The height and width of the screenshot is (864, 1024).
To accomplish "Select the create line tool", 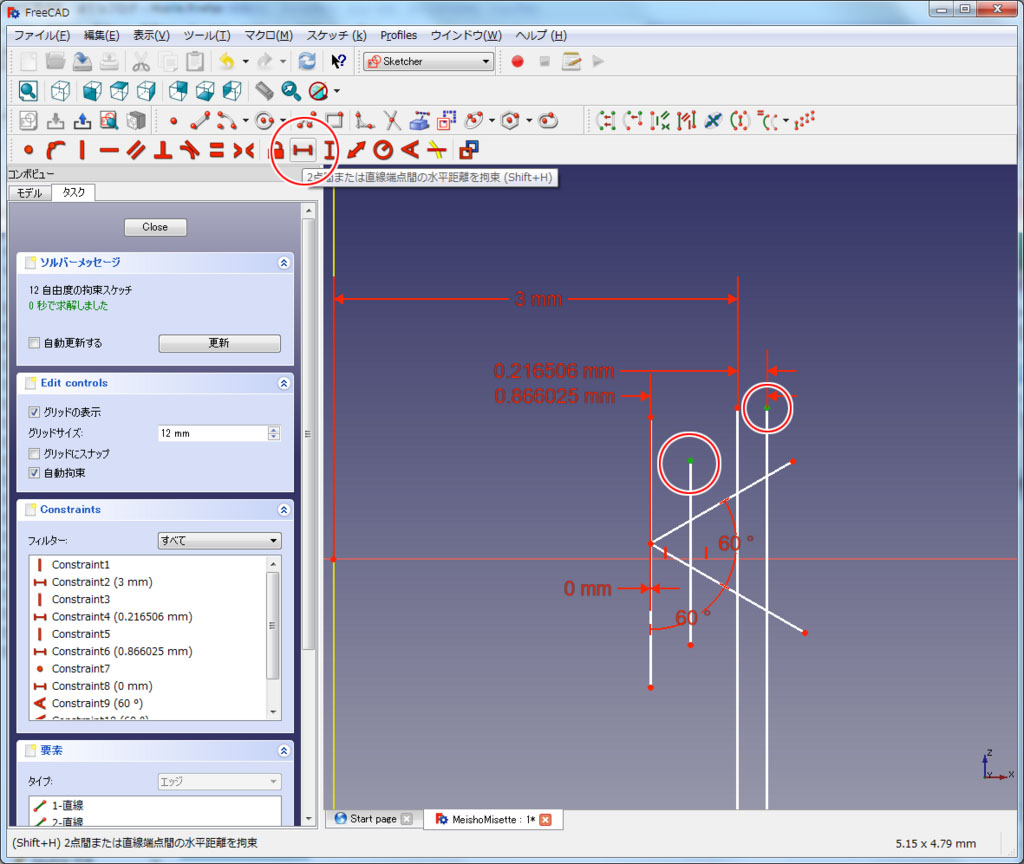I will [x=200, y=120].
